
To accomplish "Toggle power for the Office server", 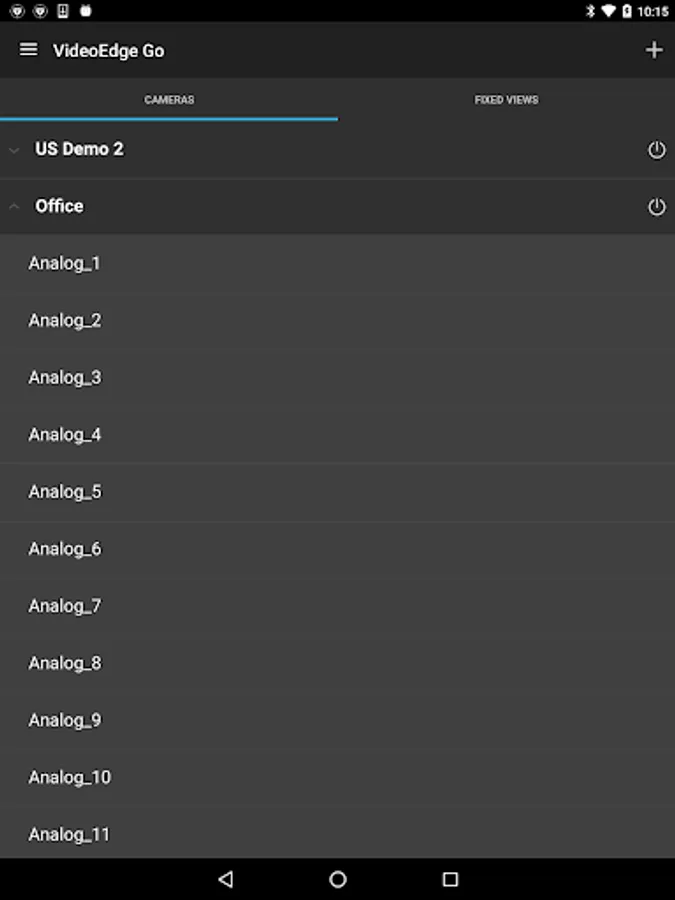I will pos(656,207).
